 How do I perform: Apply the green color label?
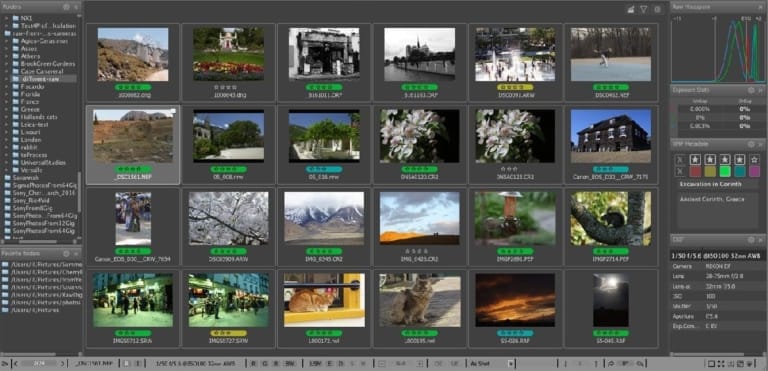[x=725, y=172]
